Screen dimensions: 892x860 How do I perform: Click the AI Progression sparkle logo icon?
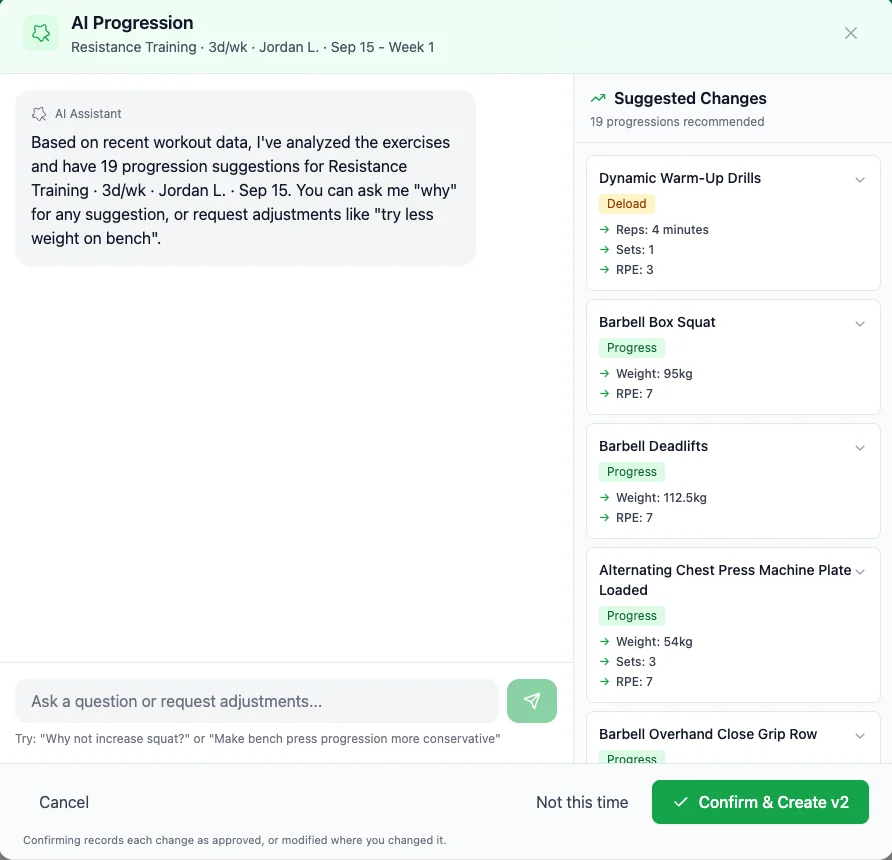(x=40, y=34)
